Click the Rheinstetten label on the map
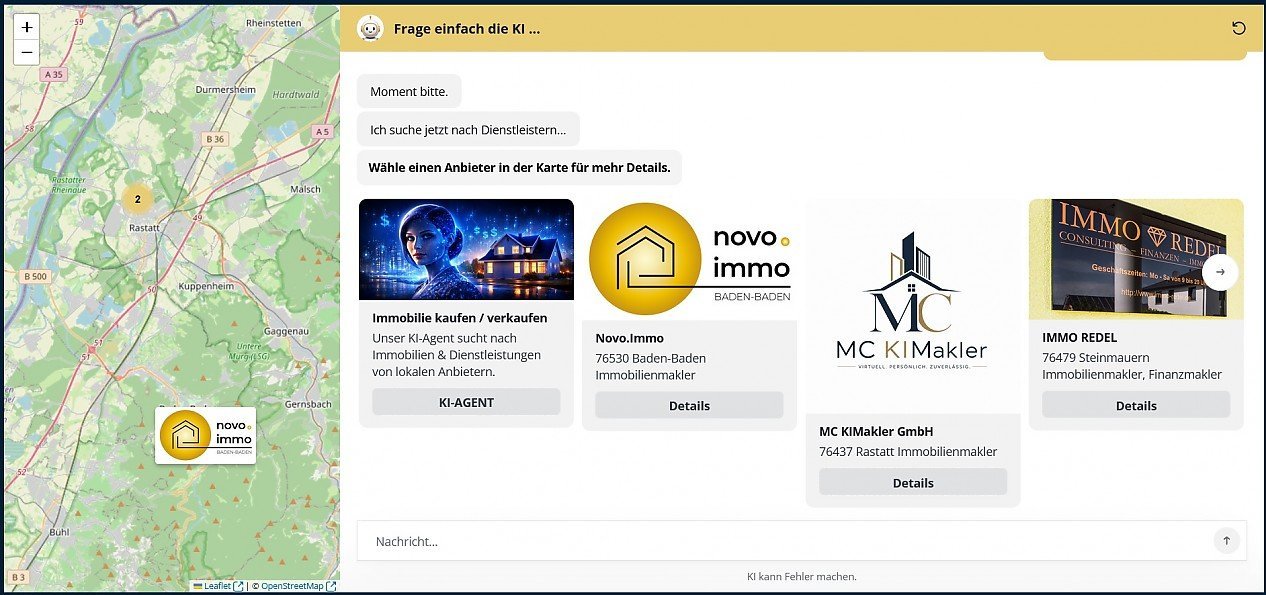 [274, 22]
